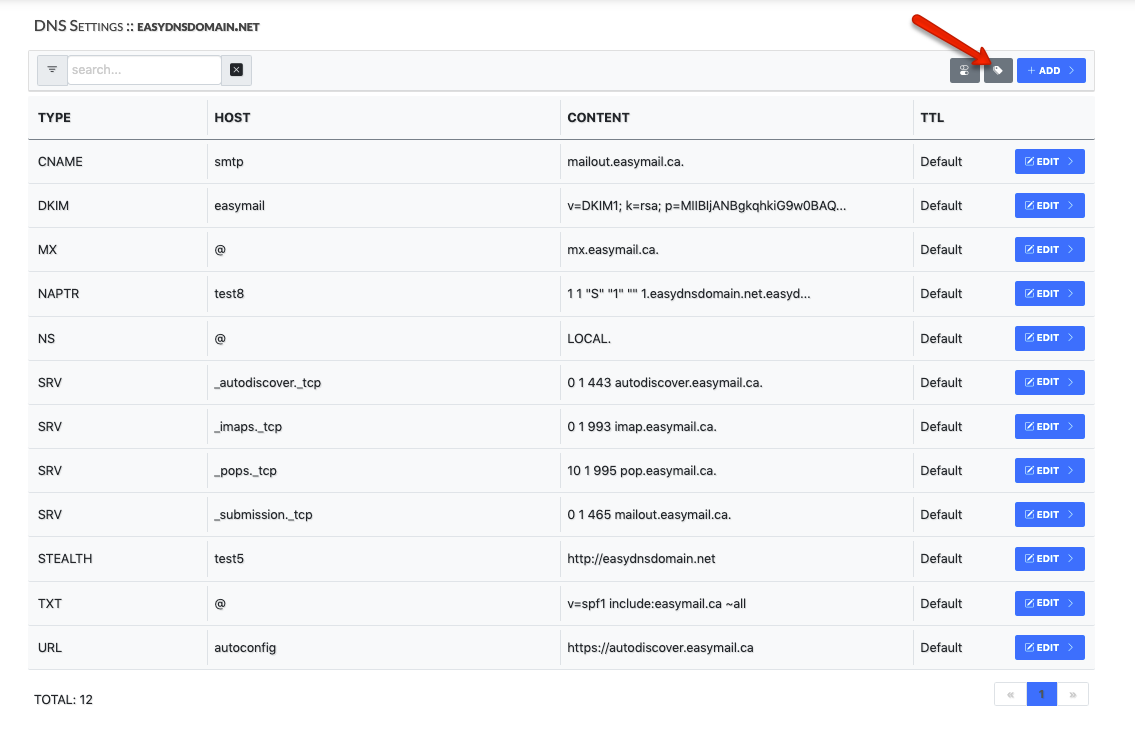This screenshot has width=1135, height=743.
Task: Edit the _autodiscover._tcp SRV record
Action: click(1049, 382)
